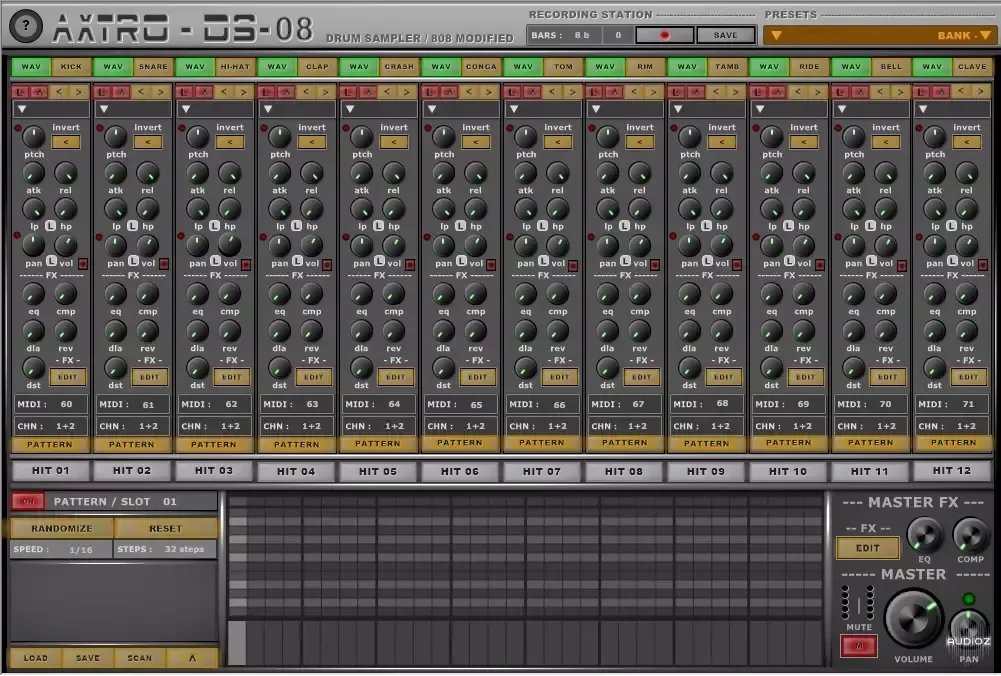
Task: Click the A button on the RIM strip
Action: click(614, 93)
